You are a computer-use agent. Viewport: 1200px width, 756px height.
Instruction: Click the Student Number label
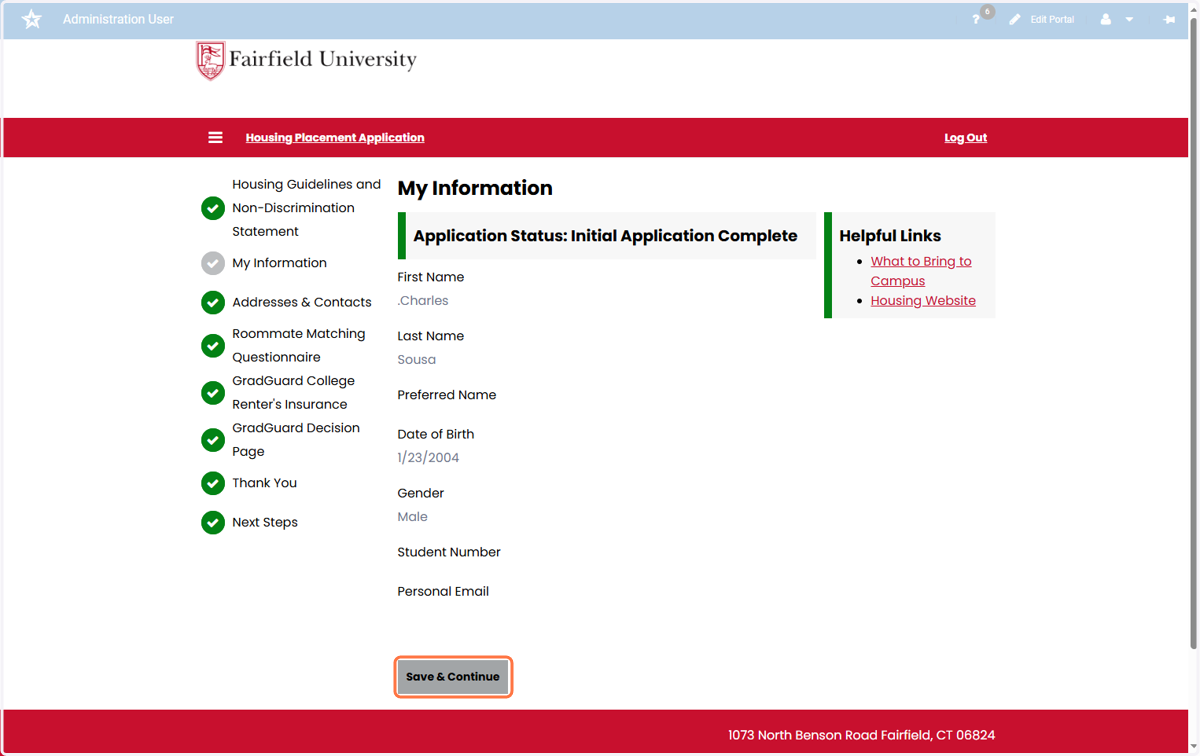point(449,552)
